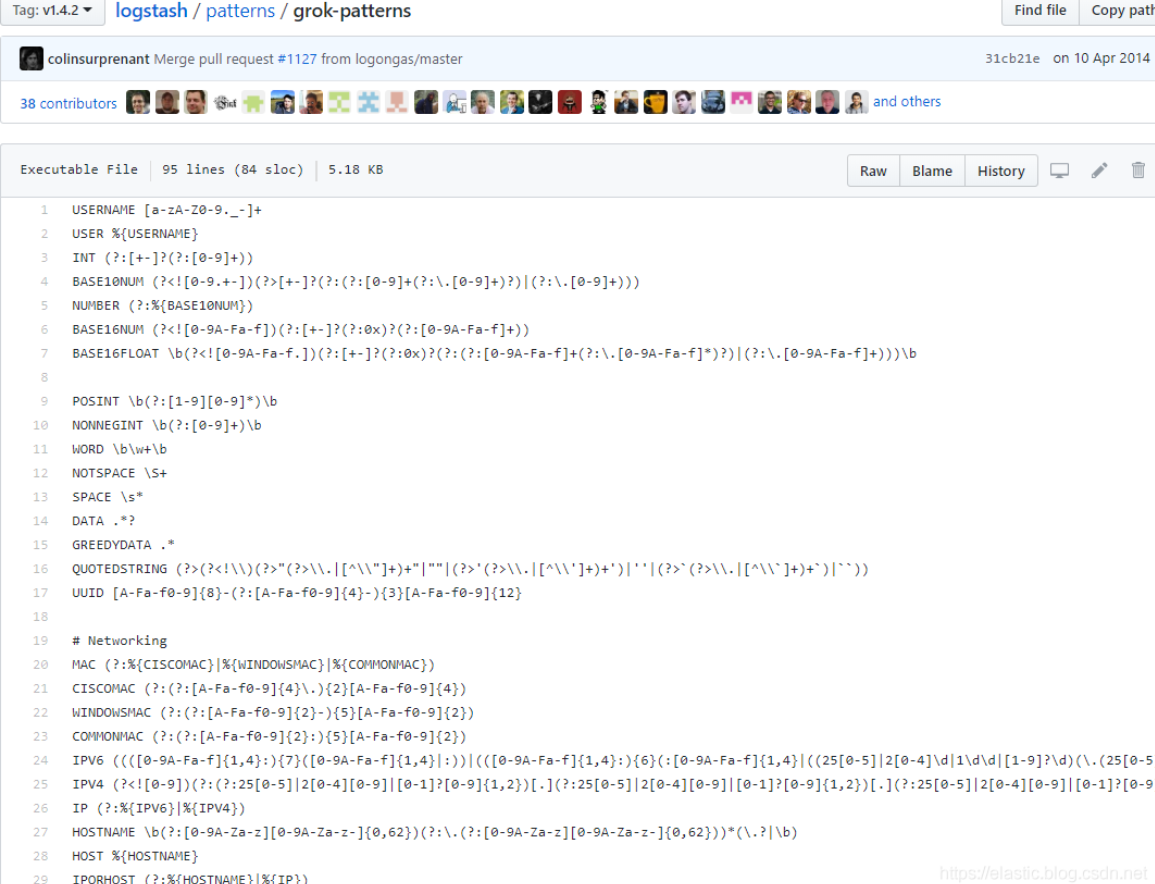Select line number 1
This screenshot has width=1155, height=884.
pyautogui.click(x=44, y=210)
